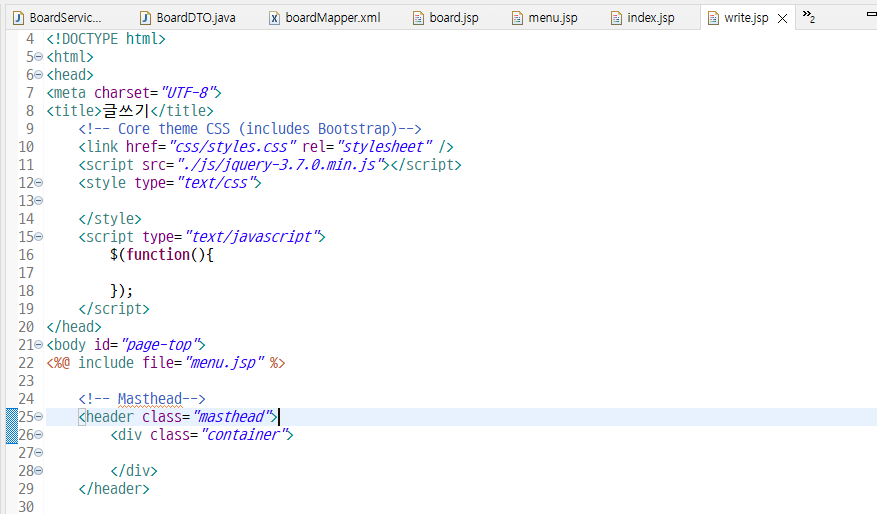Open the boardMapper.xml tab
Image resolution: width=877 pixels, height=514 pixels.
325,18
